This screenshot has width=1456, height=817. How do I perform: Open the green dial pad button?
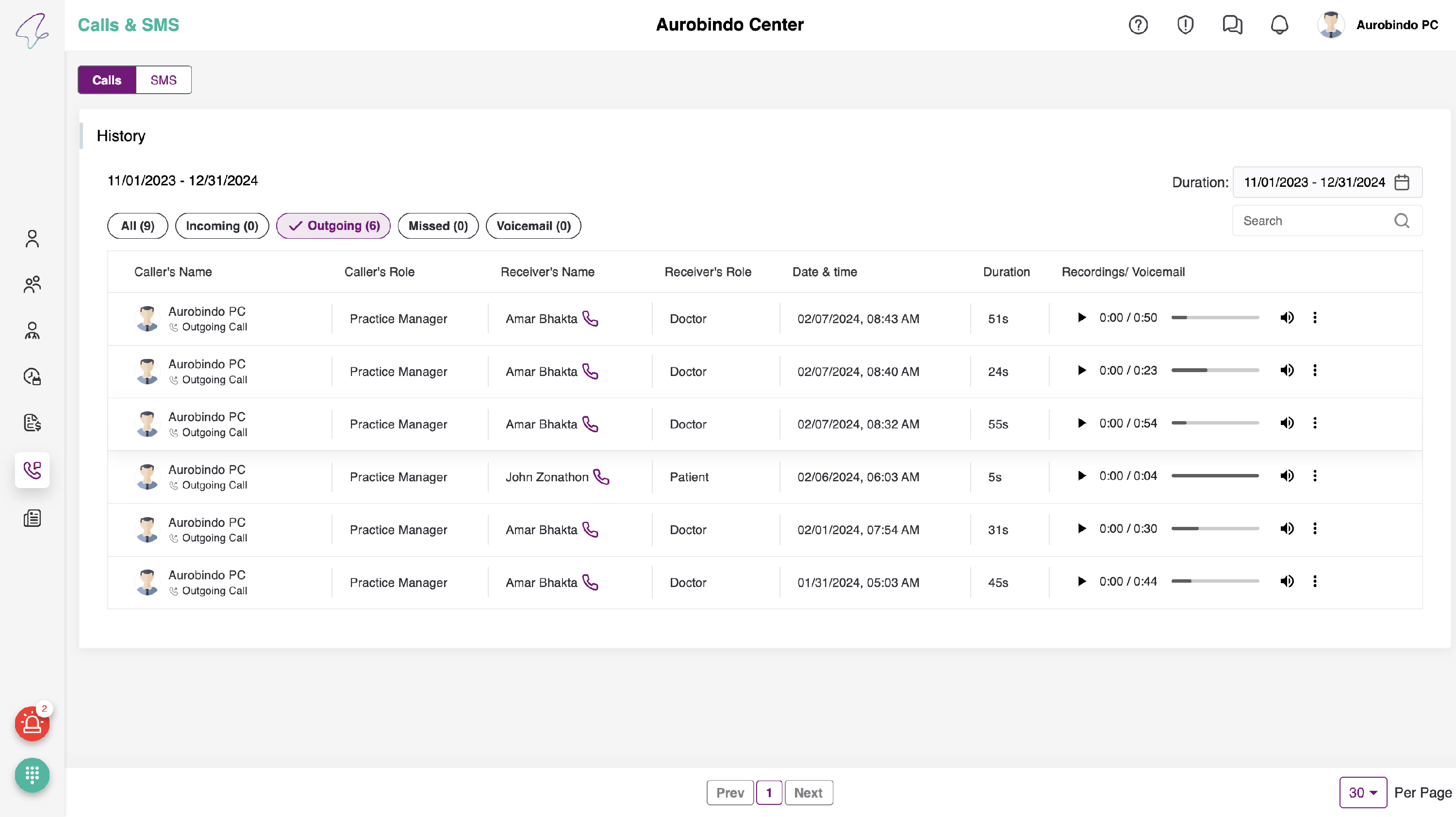coord(32,775)
